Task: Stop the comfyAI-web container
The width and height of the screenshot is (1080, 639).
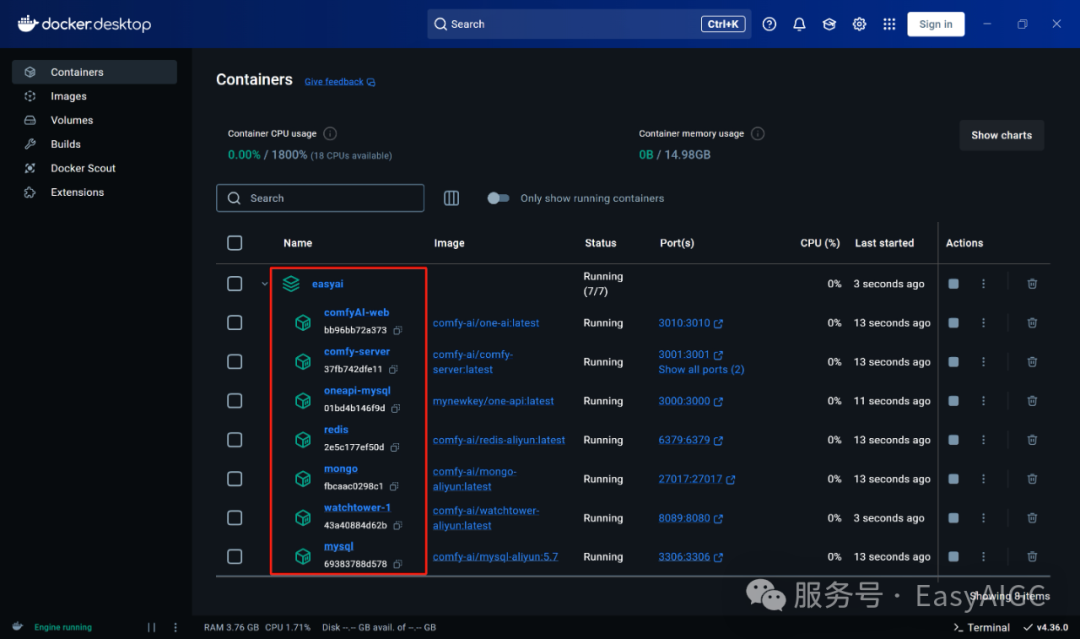Action: [953, 323]
